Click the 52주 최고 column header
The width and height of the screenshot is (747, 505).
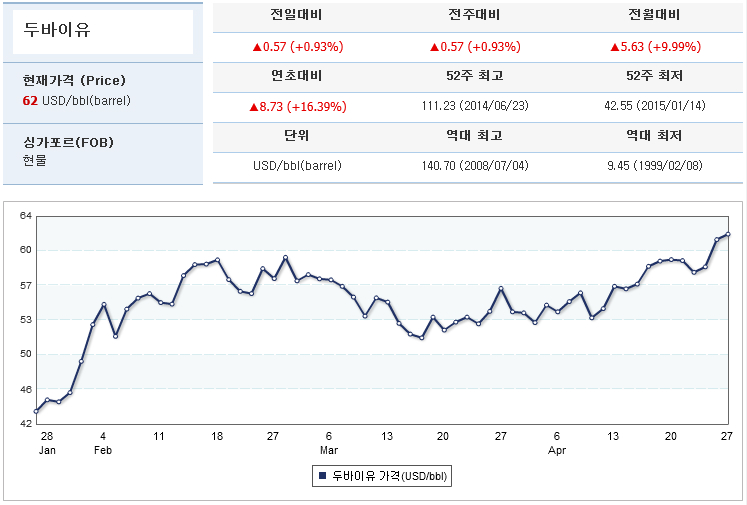474,76
